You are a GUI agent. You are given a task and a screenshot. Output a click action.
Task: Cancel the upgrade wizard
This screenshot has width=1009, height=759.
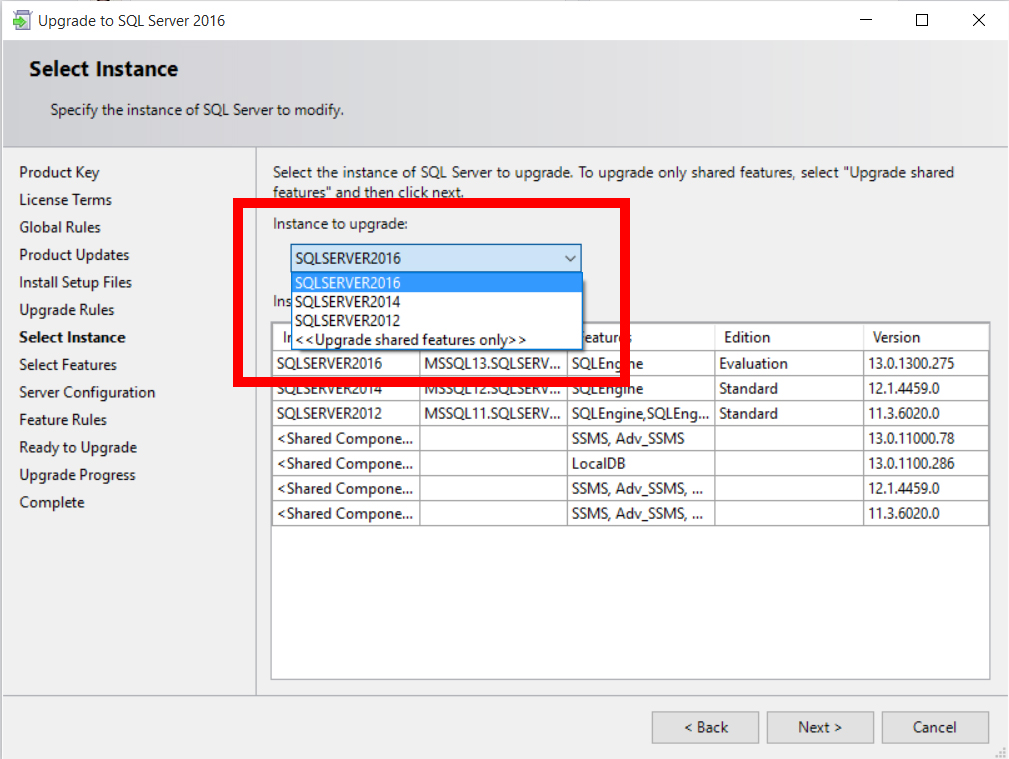coord(934,727)
